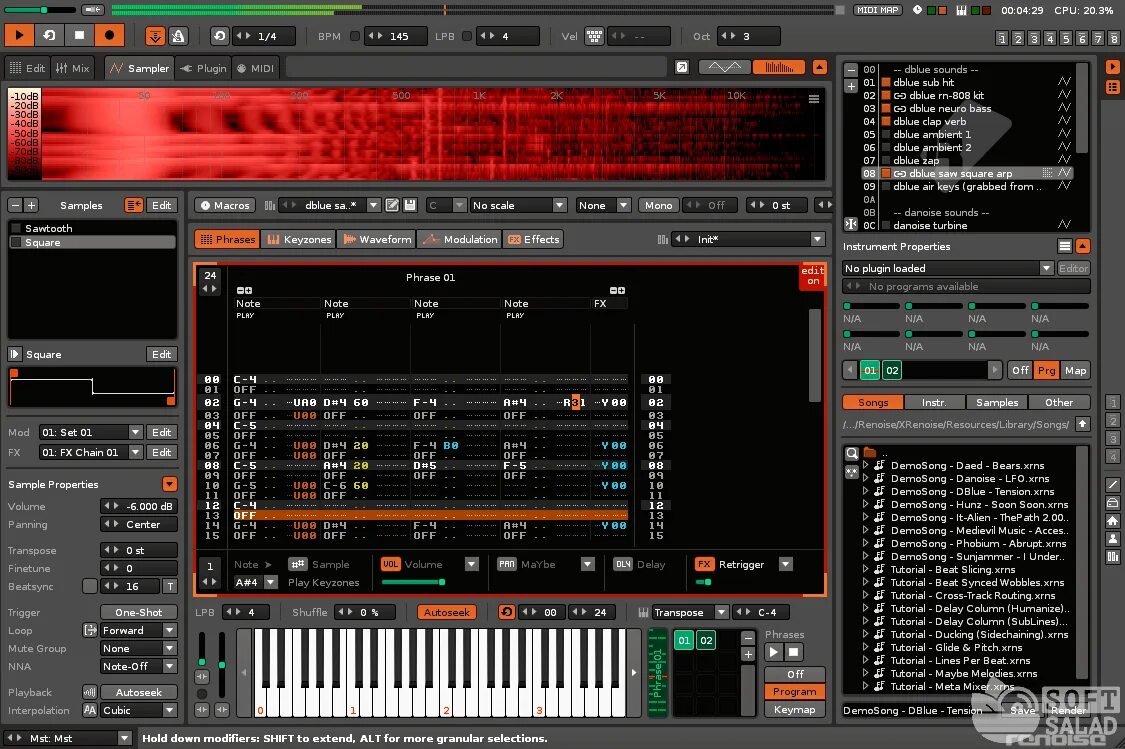Open the No scale dropdown
The height and width of the screenshot is (749, 1125).
pyautogui.click(x=518, y=205)
